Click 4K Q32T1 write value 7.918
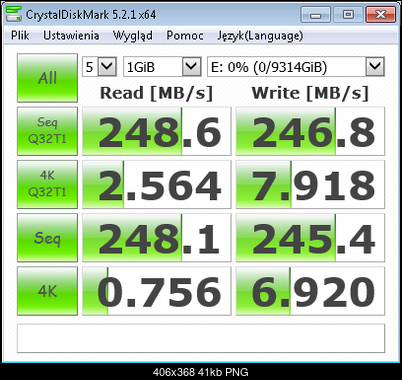402x380 pixels. click(x=310, y=184)
